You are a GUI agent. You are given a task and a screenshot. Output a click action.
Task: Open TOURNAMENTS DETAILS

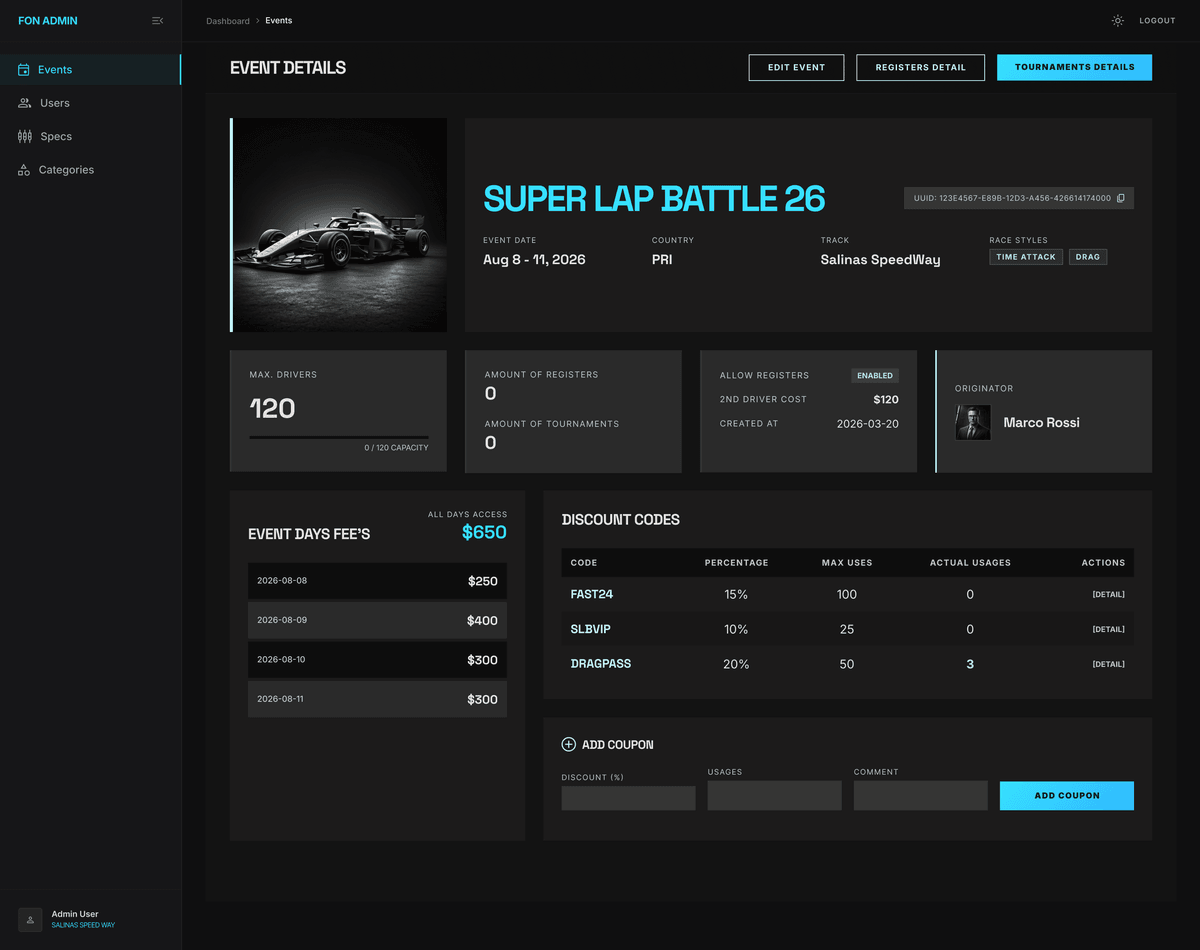click(x=1074, y=67)
